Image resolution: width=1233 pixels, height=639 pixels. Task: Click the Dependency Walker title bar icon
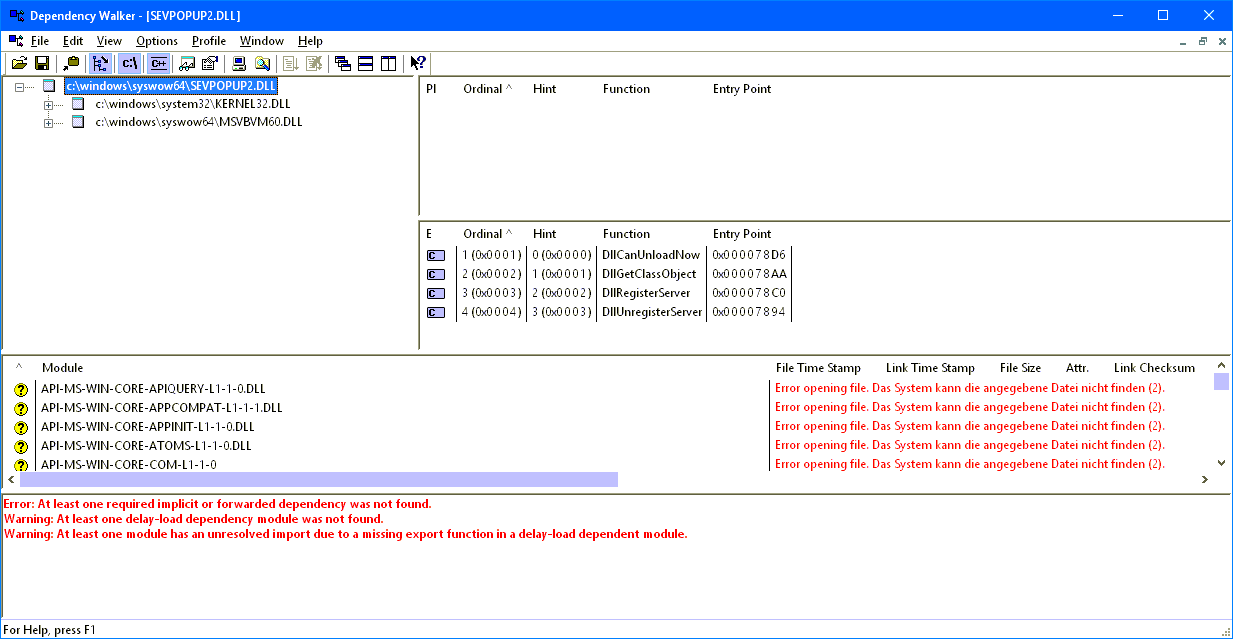tap(17, 15)
